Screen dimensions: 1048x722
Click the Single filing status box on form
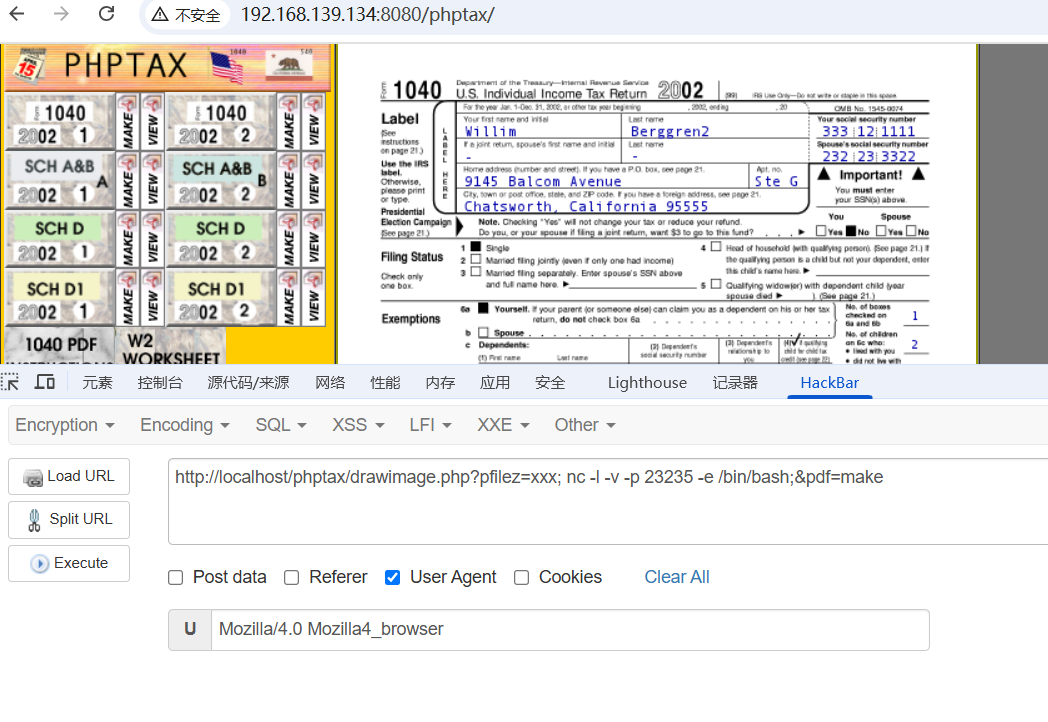(x=476, y=247)
